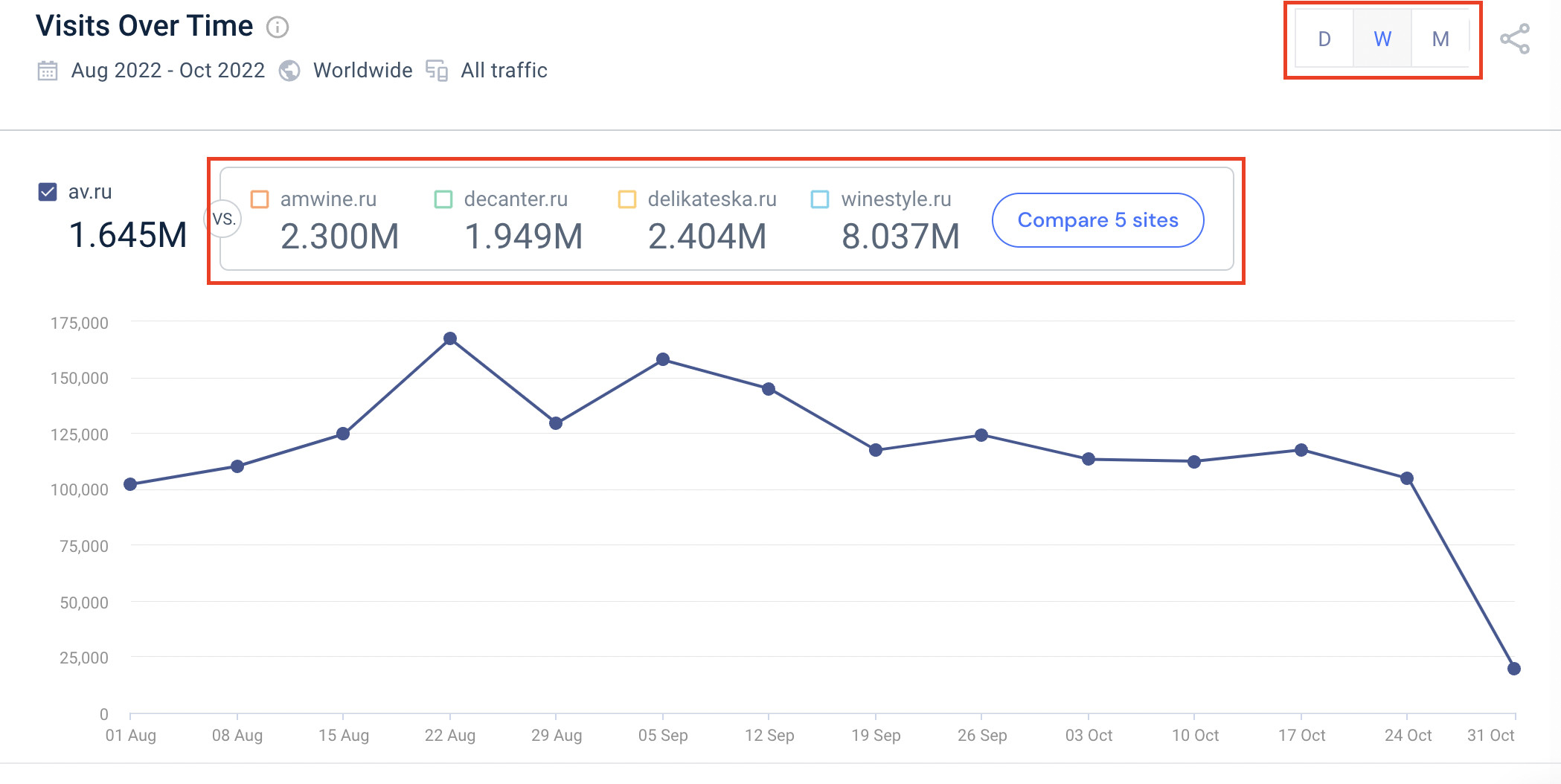Enable the amwine.ru checkbox
Viewport: 1561px width, 784px height.
[260, 199]
